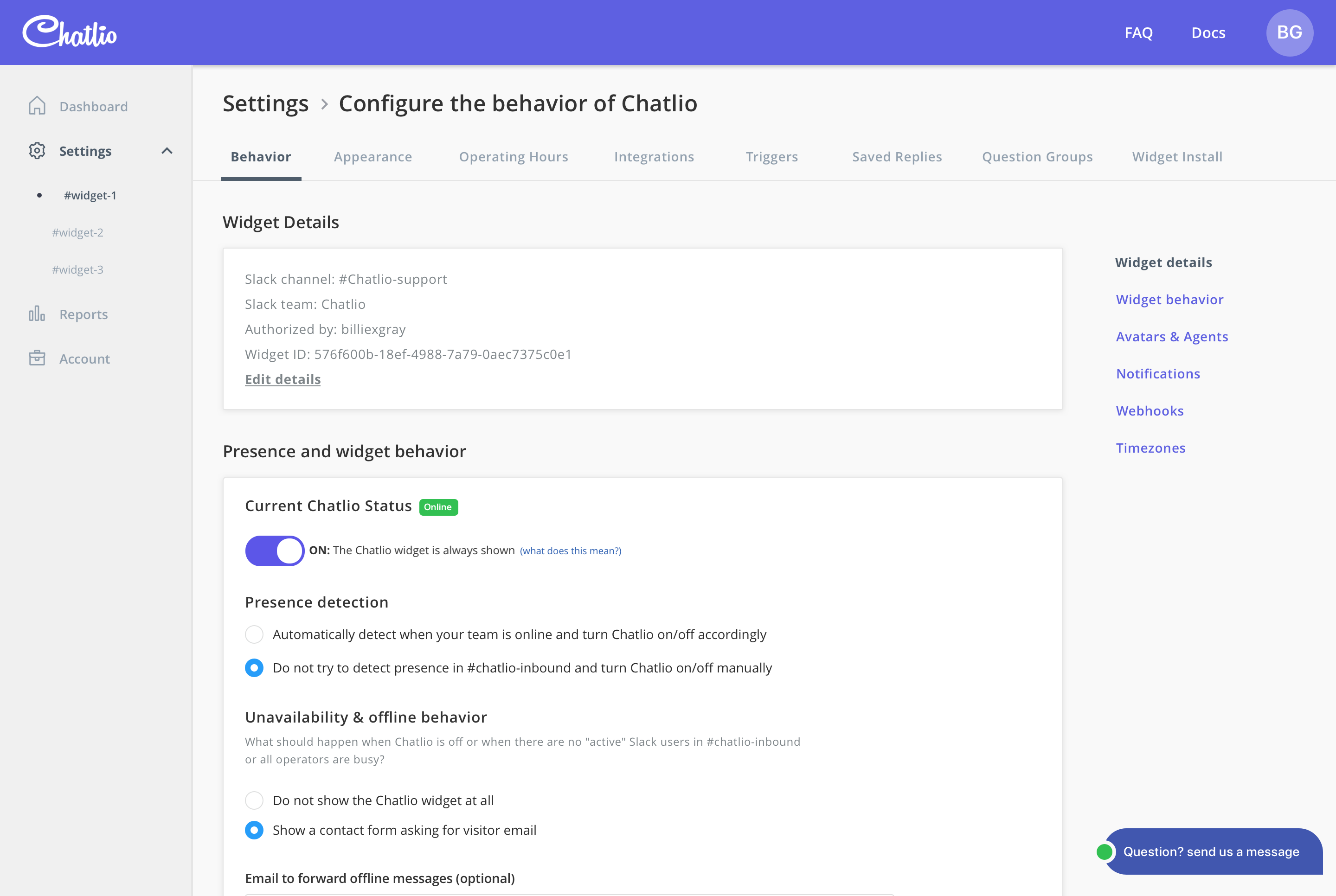Jump to Avatars & Agents section
1336x896 pixels.
coord(1171,337)
